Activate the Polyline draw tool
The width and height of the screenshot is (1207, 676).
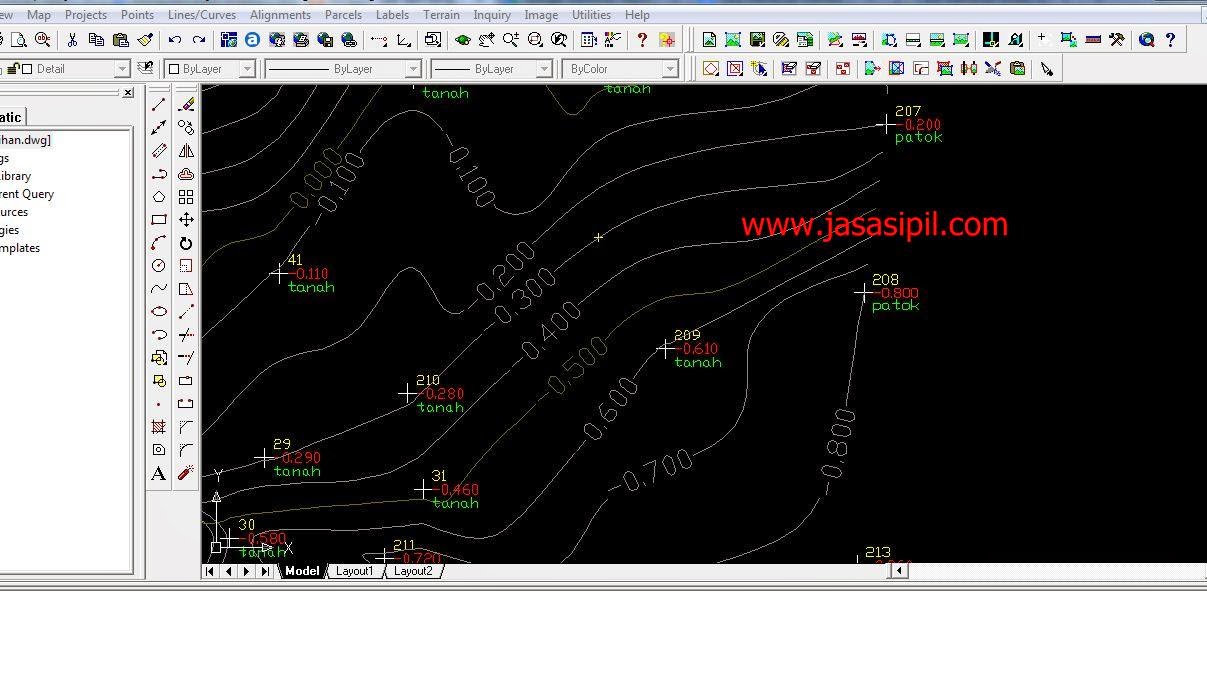(x=159, y=174)
